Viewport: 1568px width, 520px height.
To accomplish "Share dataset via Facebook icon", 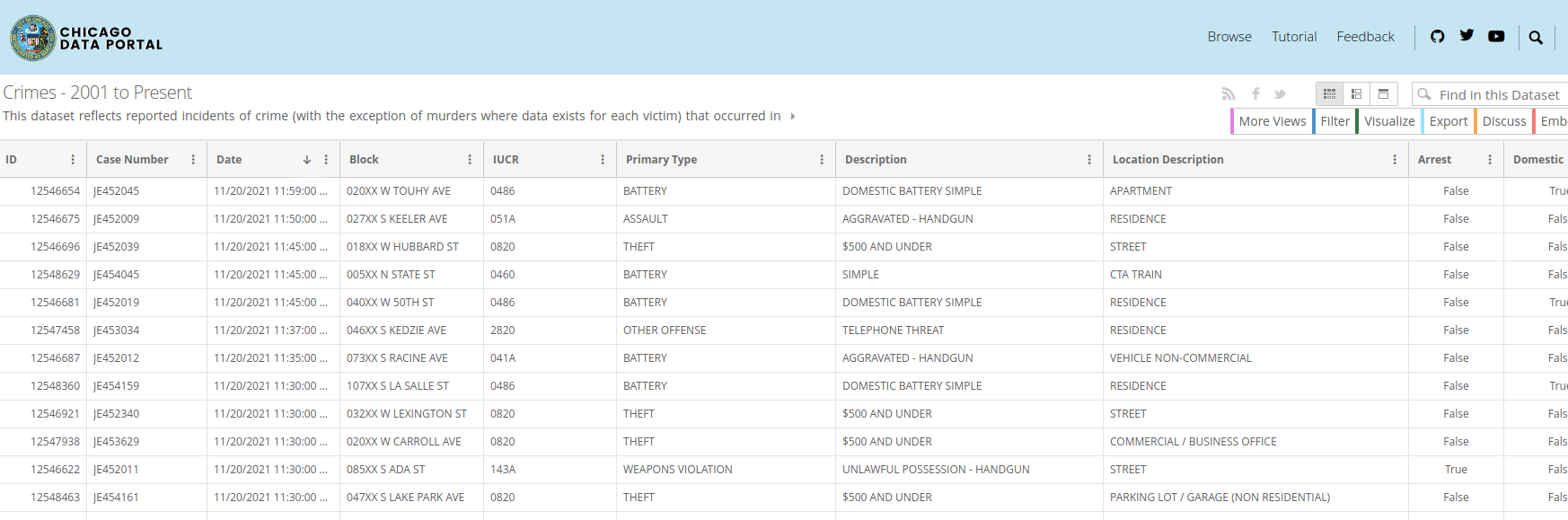I will (1255, 94).
